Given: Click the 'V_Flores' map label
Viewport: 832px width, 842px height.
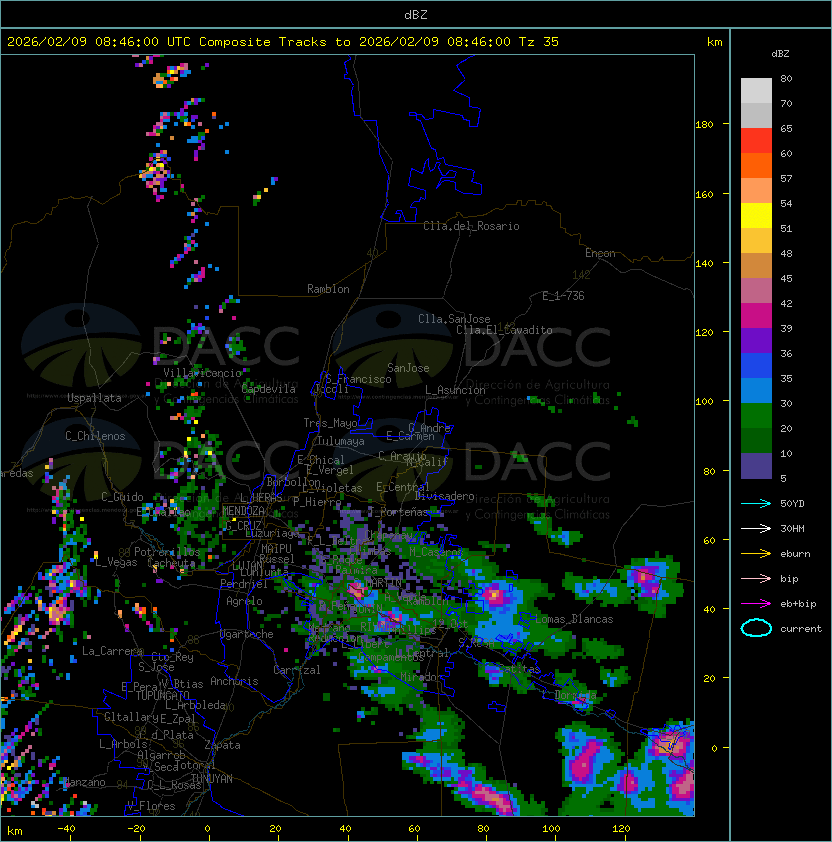Looking at the screenshot, I should 151,806.
